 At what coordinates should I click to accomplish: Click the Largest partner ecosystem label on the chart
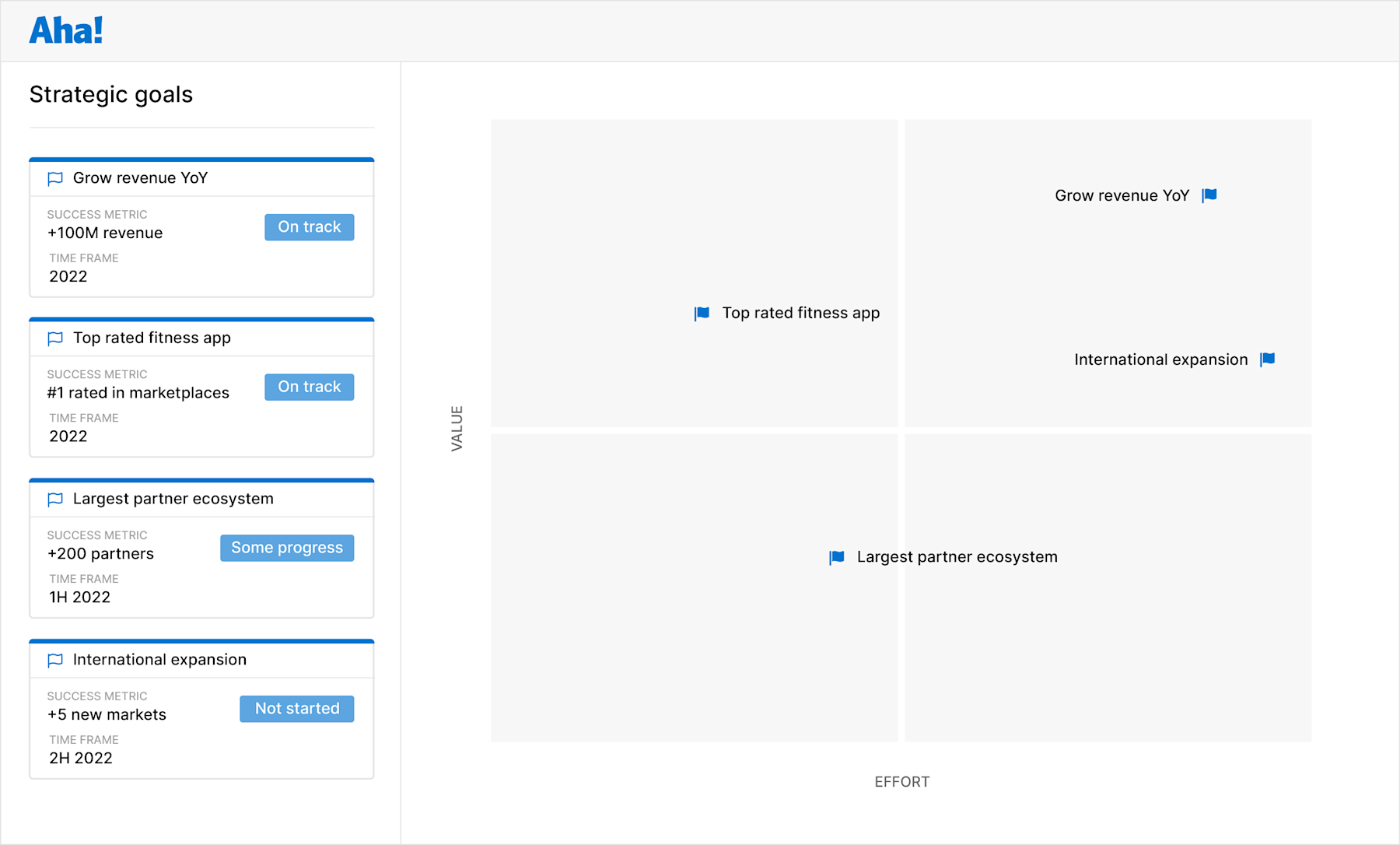coord(957,556)
